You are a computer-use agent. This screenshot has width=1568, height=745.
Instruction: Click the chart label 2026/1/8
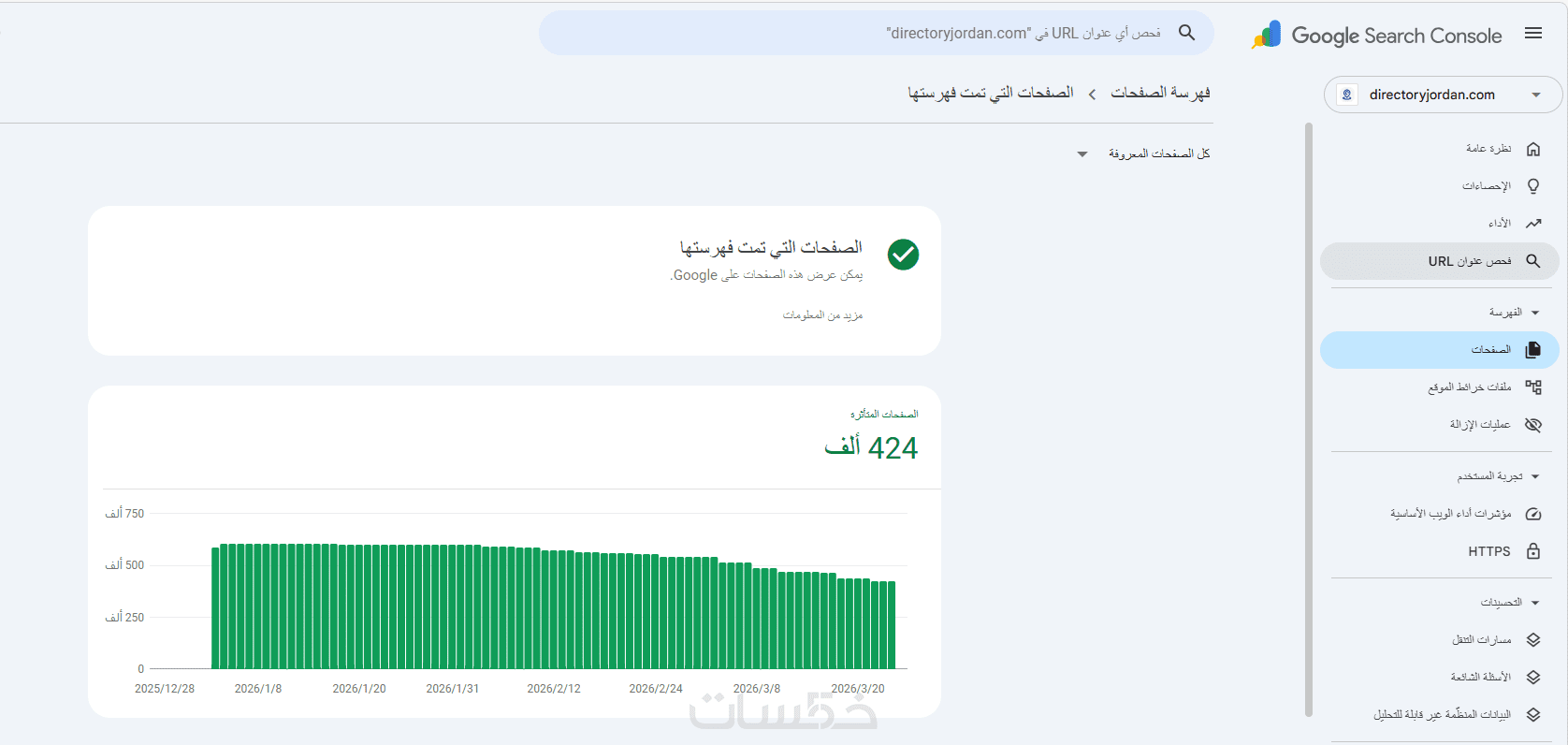[x=258, y=689]
